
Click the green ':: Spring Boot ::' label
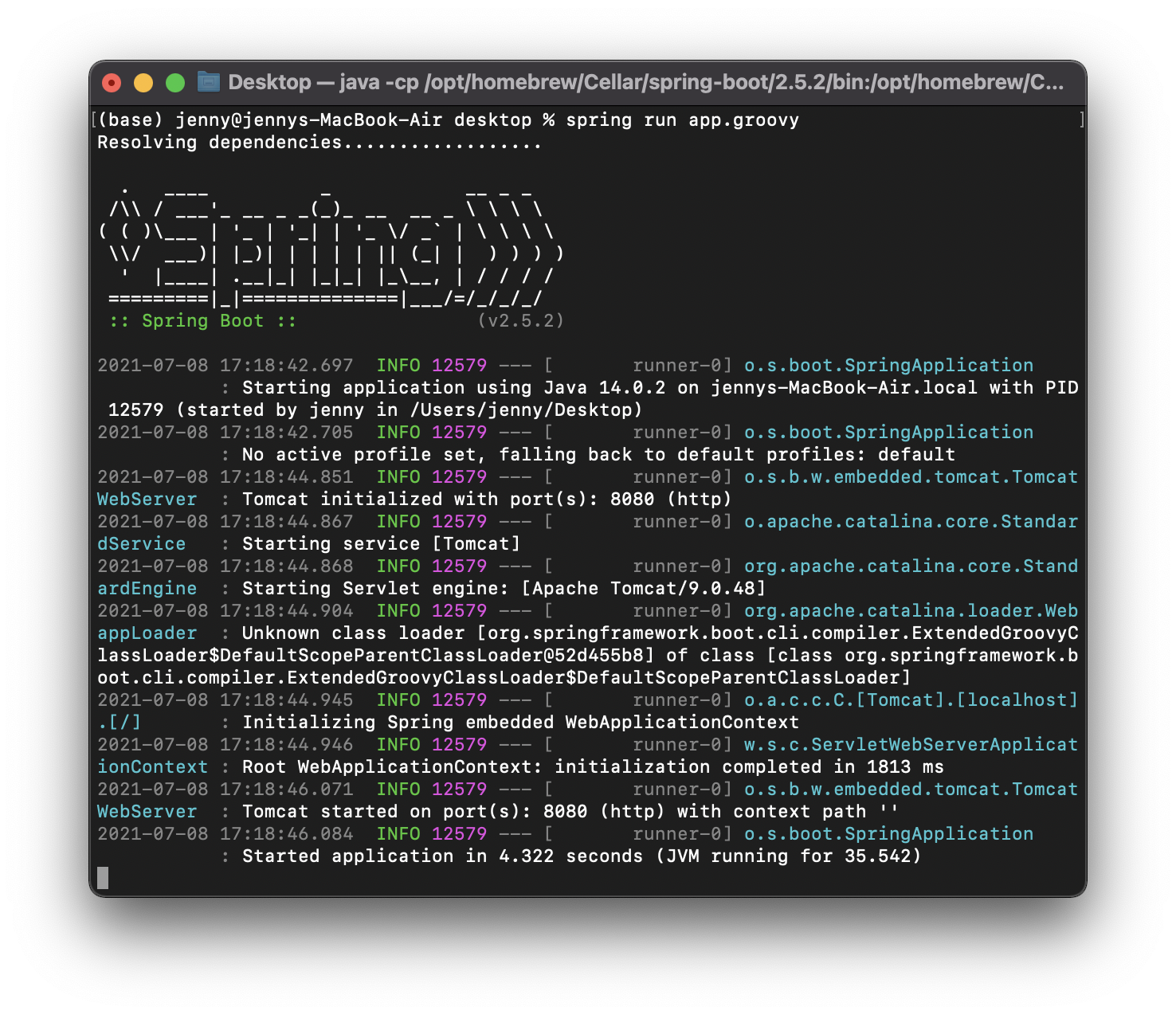click(203, 321)
